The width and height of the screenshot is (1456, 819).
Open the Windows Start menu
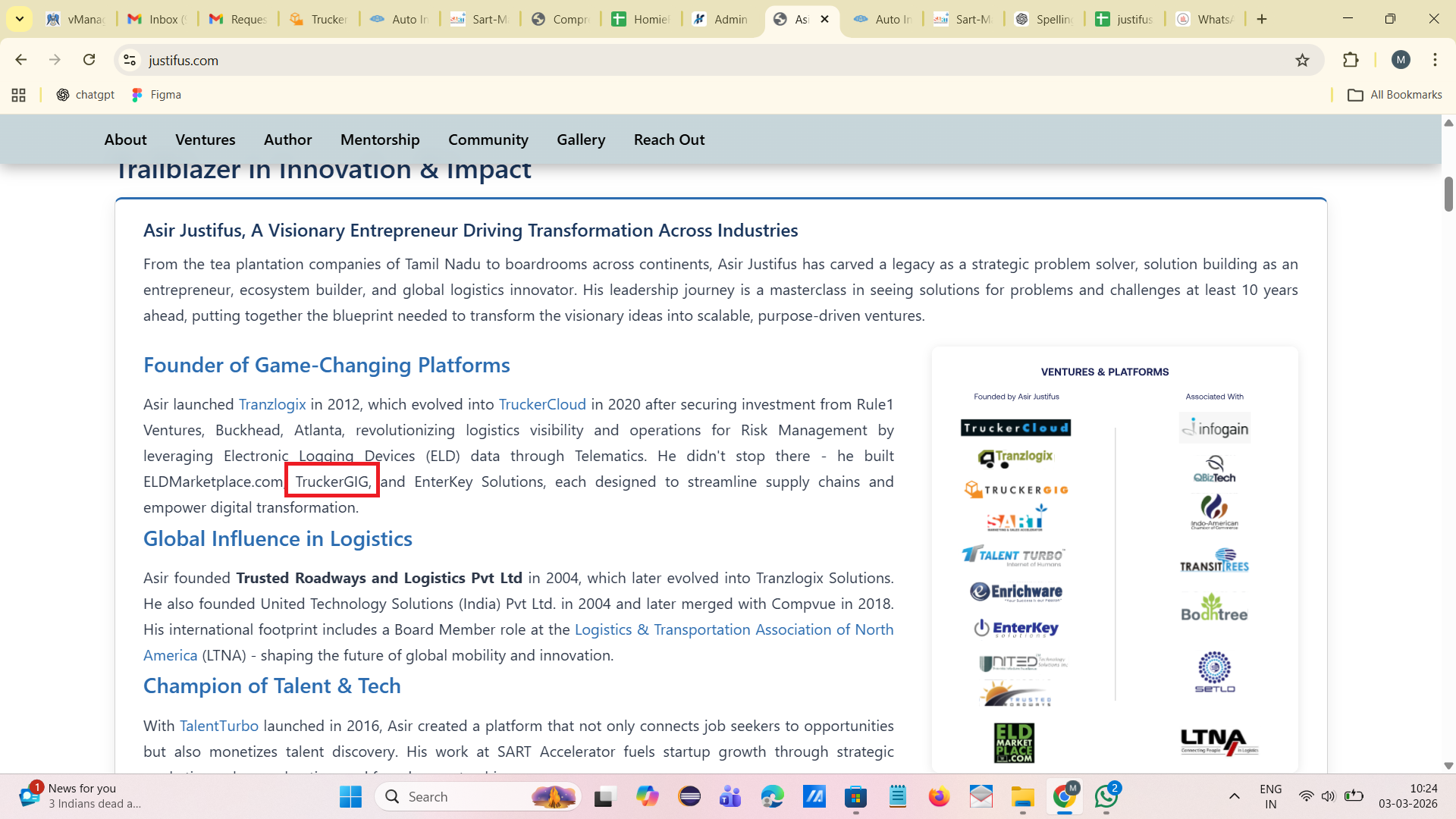click(x=350, y=796)
